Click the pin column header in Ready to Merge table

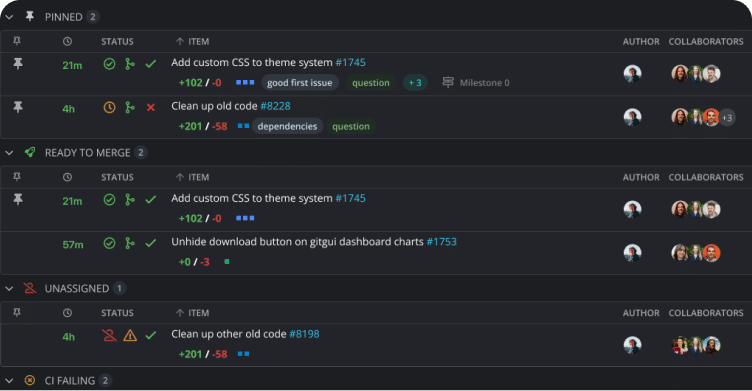(17, 177)
